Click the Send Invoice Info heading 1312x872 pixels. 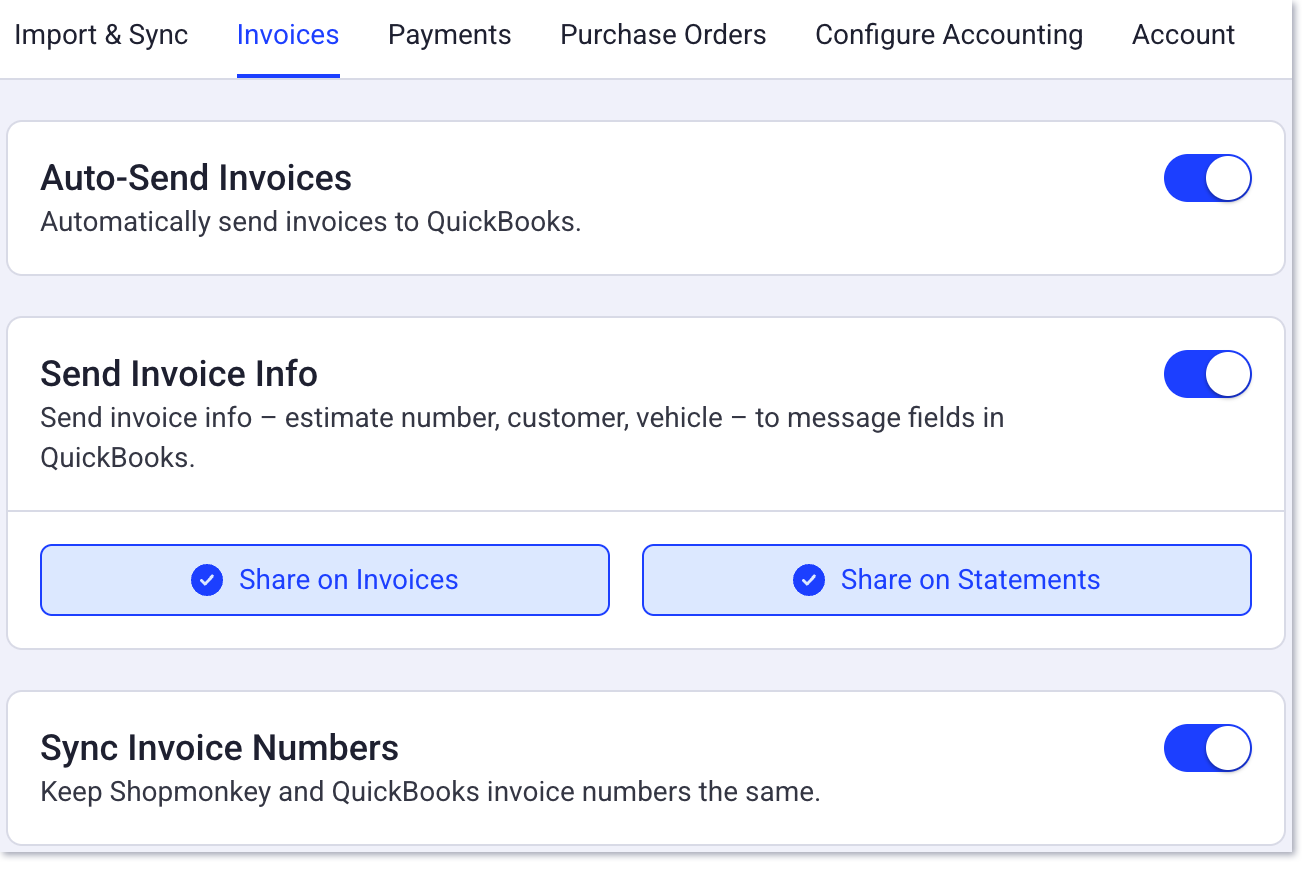pyautogui.click(x=178, y=374)
